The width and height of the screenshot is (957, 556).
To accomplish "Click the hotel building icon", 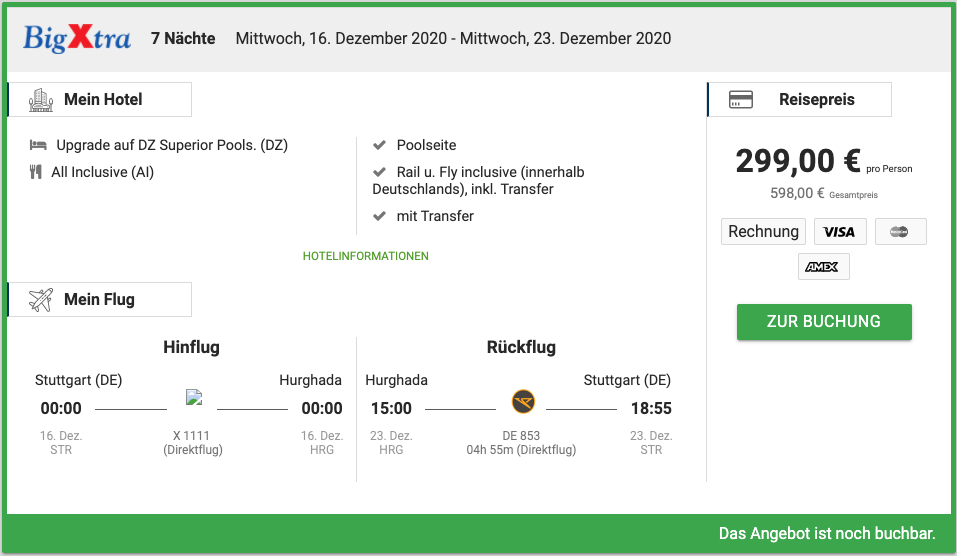I will (40, 99).
